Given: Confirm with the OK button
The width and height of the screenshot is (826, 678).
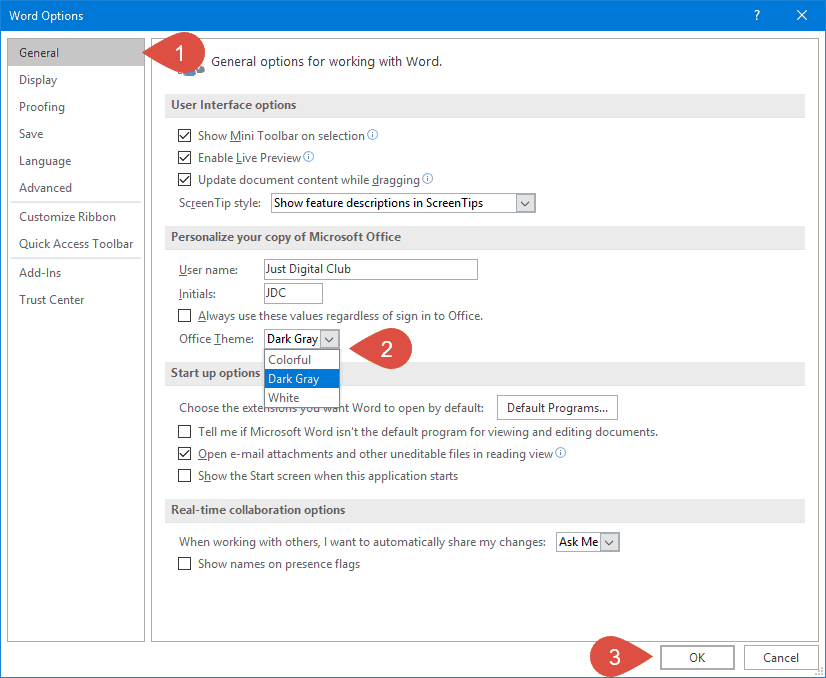Looking at the screenshot, I should point(697,657).
